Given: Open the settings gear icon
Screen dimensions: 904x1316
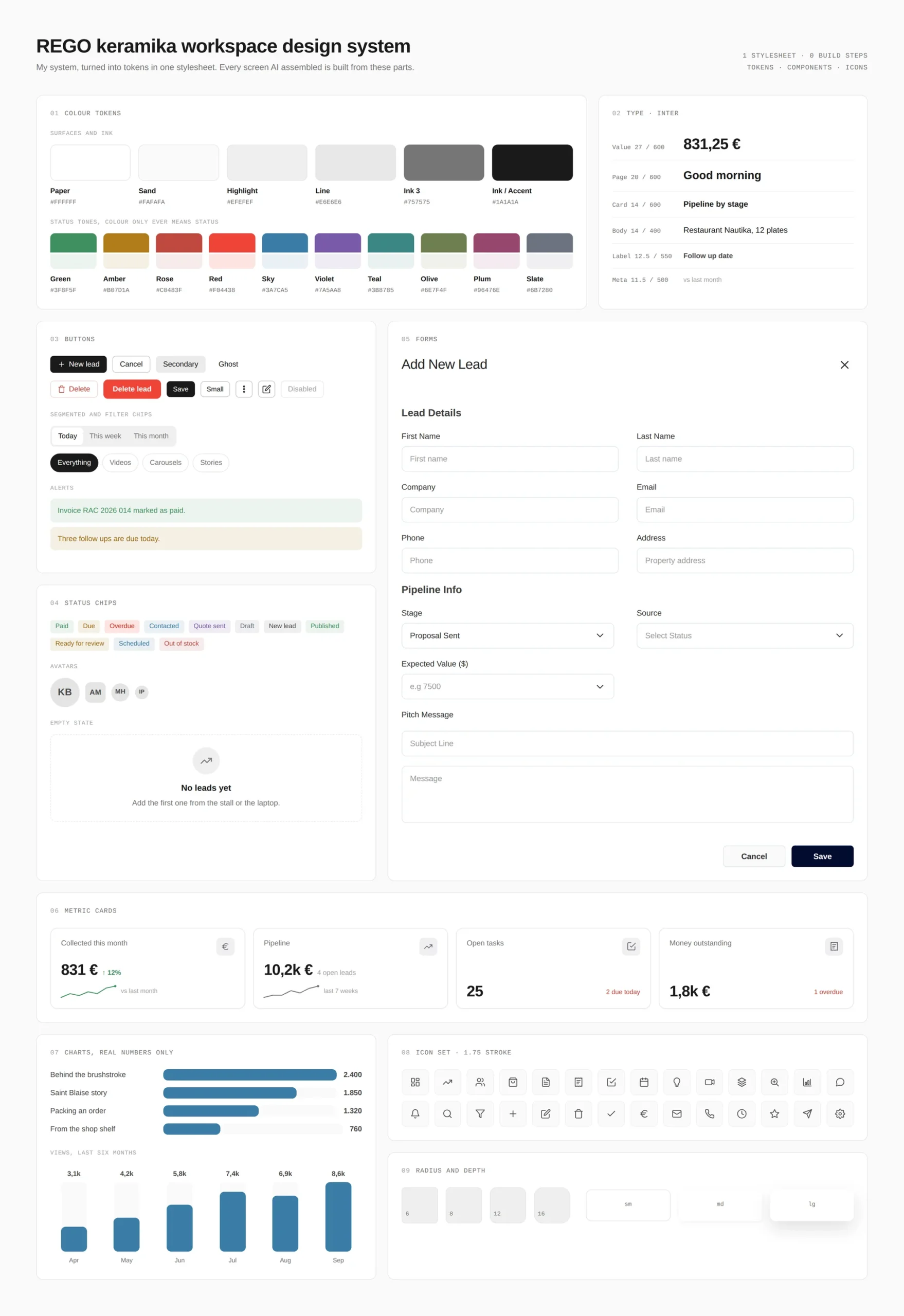Looking at the screenshot, I should pos(840,1114).
